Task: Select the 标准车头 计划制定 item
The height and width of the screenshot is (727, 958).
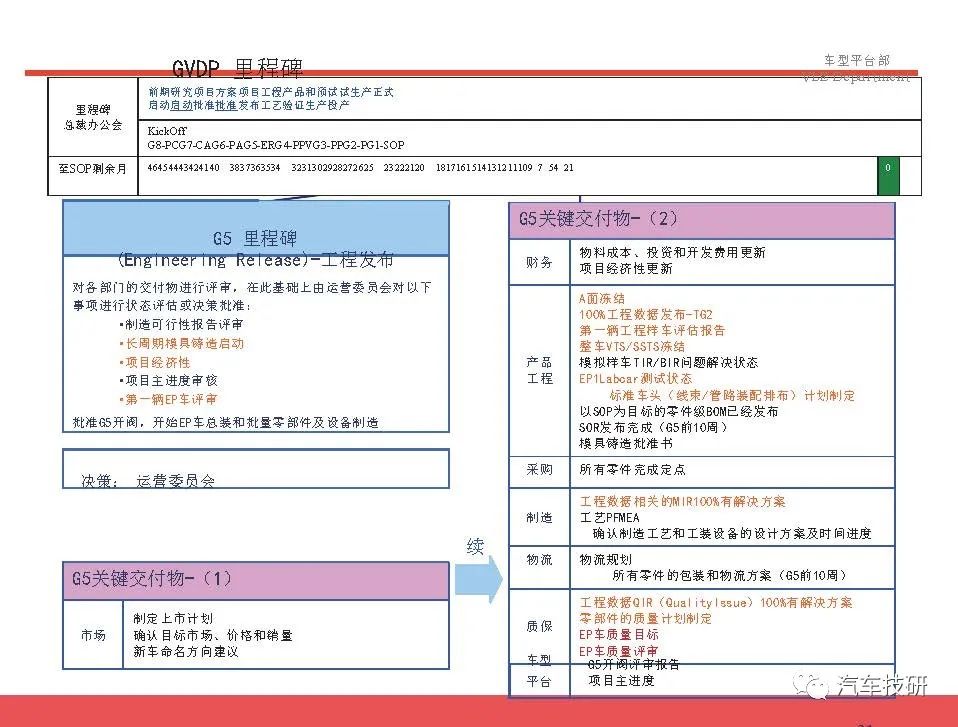Action: click(732, 395)
